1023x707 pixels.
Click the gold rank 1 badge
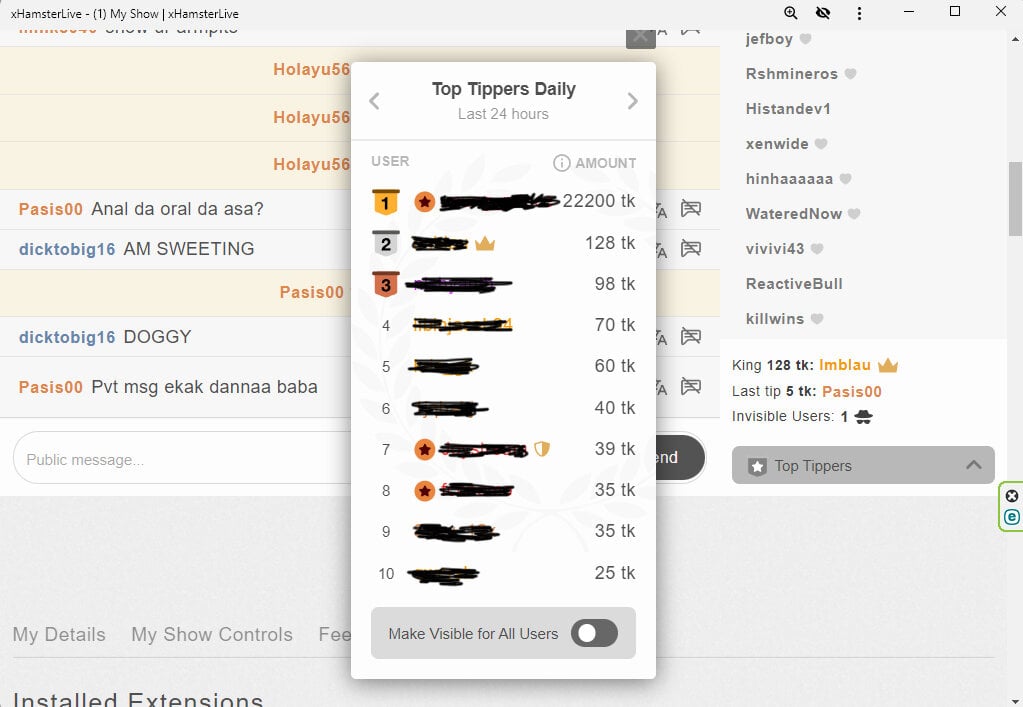coord(386,202)
